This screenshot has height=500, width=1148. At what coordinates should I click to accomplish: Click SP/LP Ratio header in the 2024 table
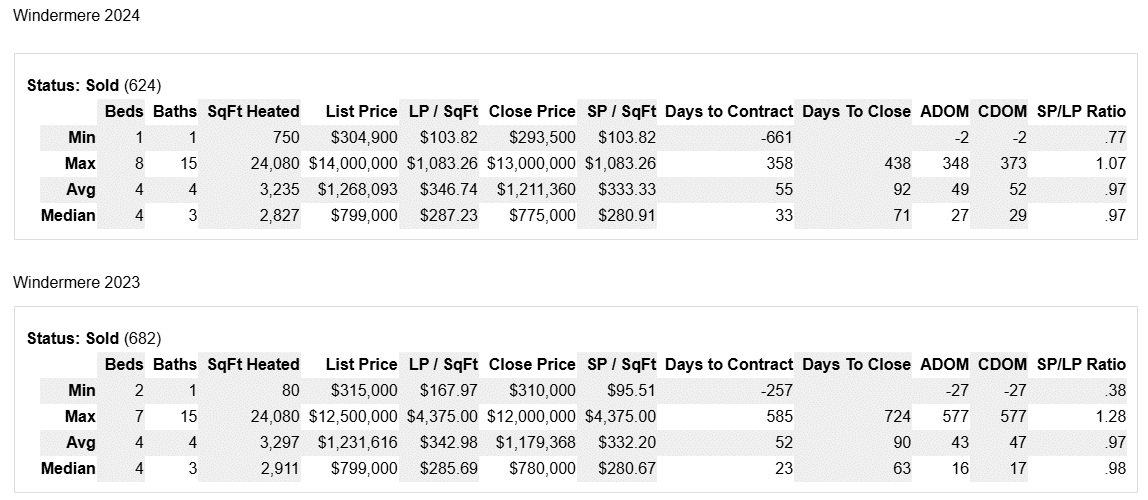point(1082,111)
